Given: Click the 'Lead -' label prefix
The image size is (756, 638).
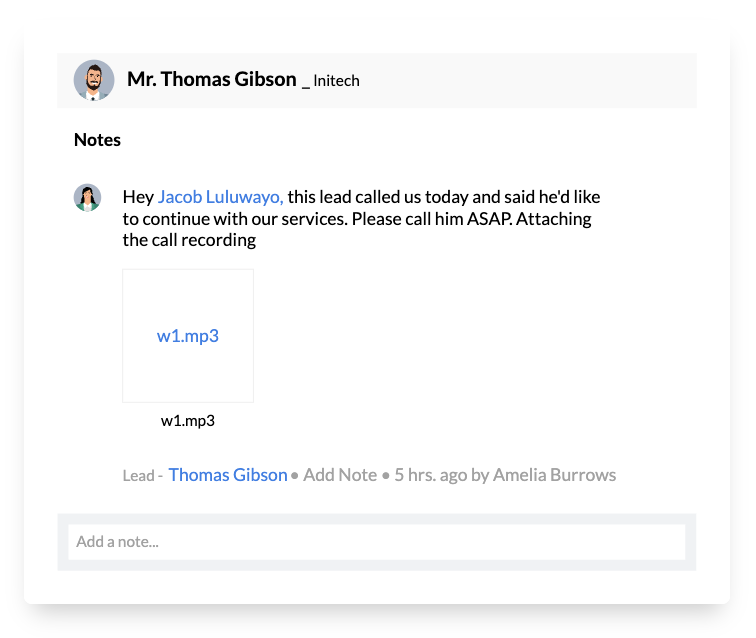Looking at the screenshot, I should click(x=142, y=476).
